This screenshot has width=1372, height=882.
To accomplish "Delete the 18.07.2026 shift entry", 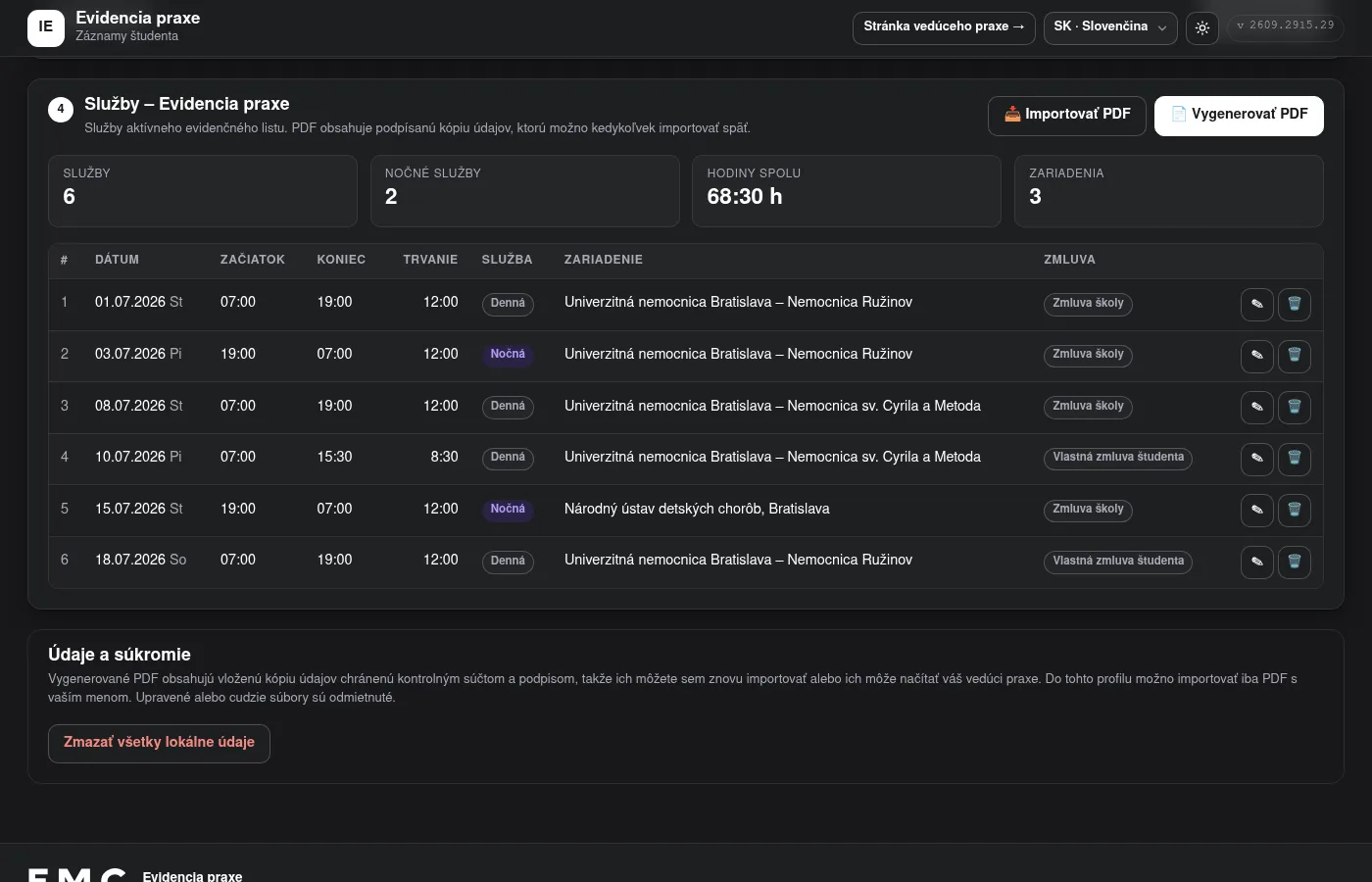I will pos(1294,562).
